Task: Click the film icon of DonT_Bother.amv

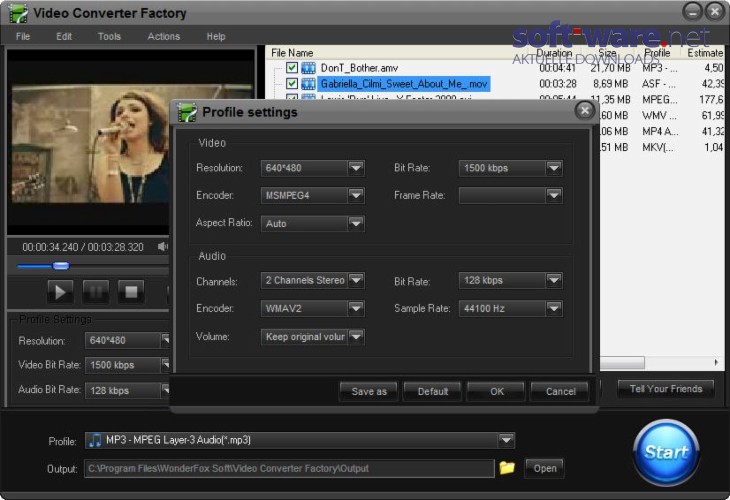Action: [x=308, y=68]
